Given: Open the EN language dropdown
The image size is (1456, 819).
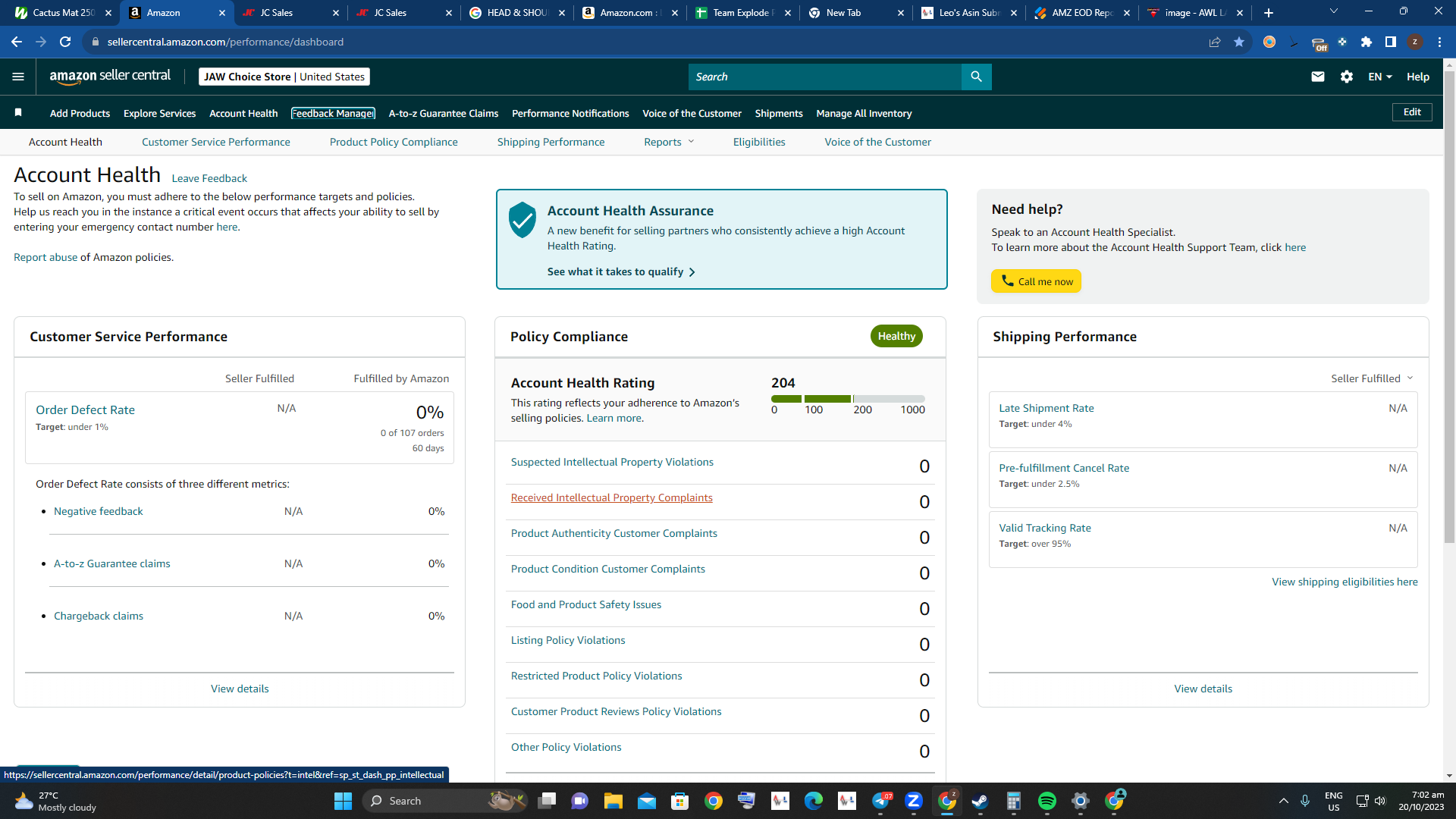Looking at the screenshot, I should [1379, 77].
